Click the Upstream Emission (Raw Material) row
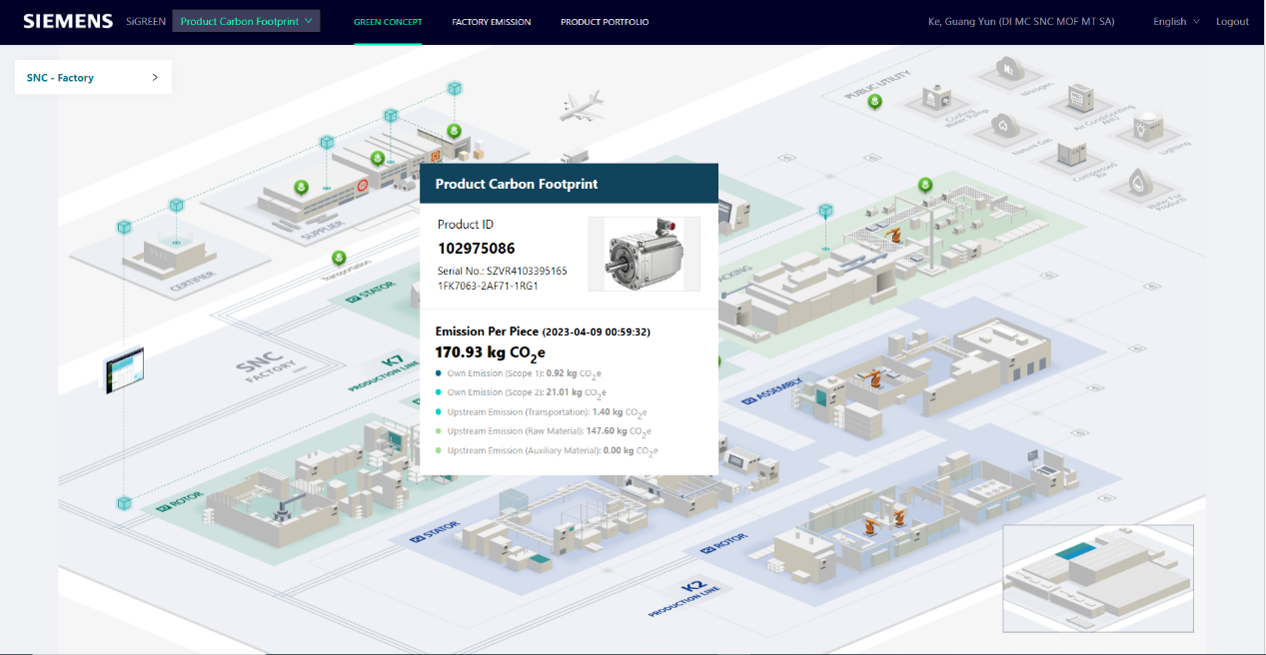 point(545,432)
